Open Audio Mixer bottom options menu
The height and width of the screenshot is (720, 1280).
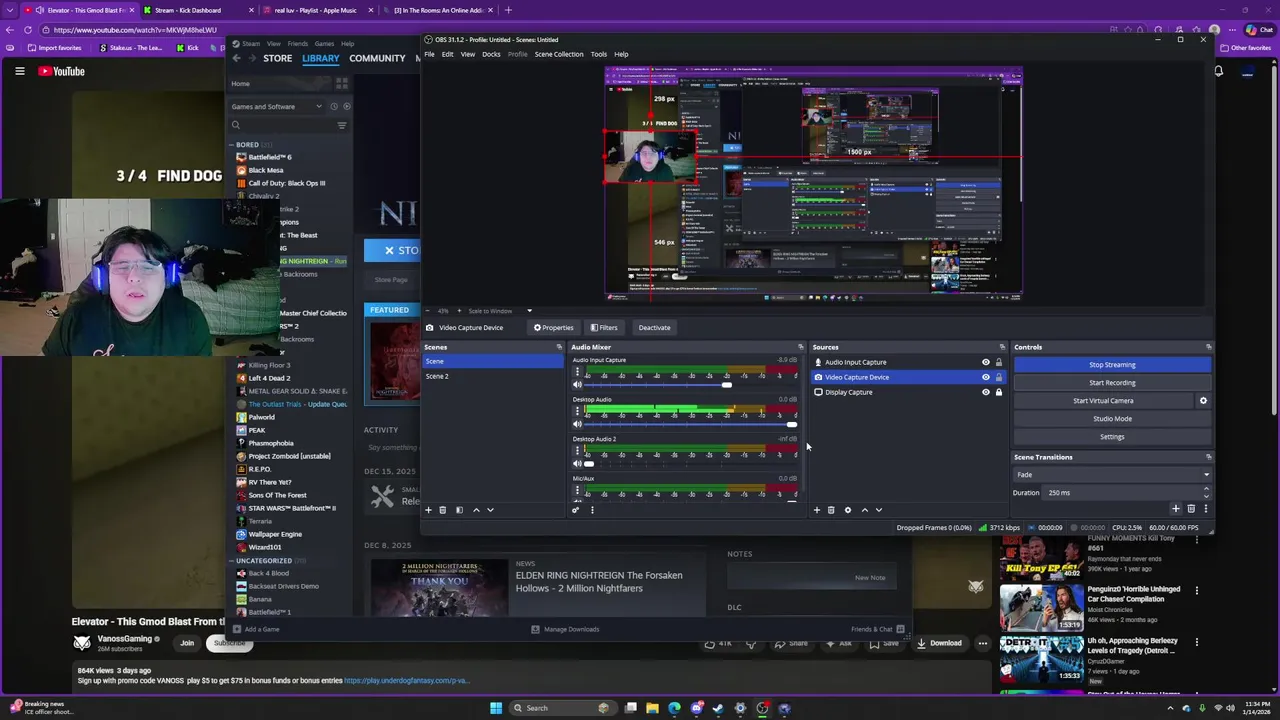coord(592,510)
